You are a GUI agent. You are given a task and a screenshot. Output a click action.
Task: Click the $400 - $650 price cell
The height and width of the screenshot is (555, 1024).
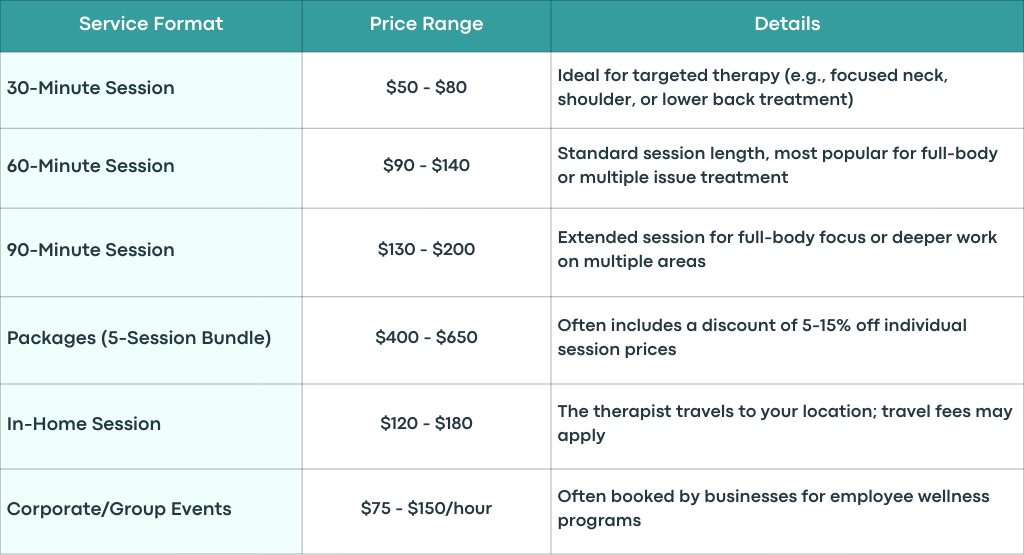pos(426,338)
